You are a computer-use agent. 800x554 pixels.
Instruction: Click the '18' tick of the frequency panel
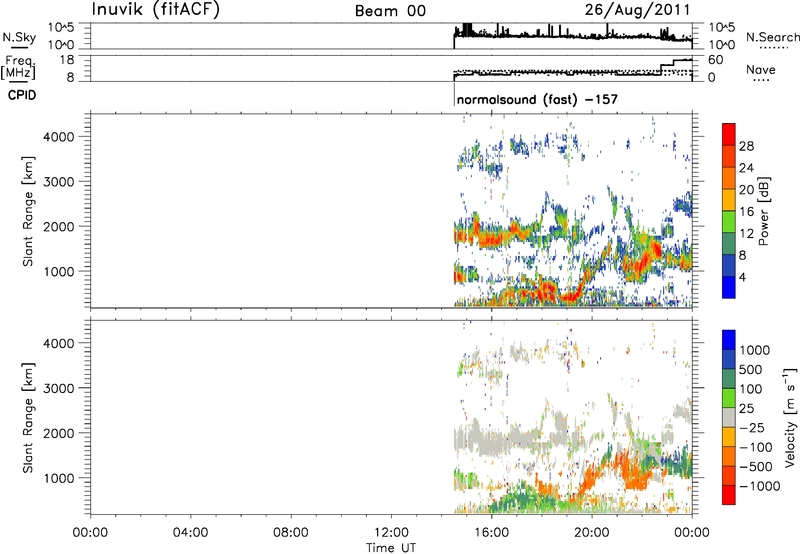[66, 60]
